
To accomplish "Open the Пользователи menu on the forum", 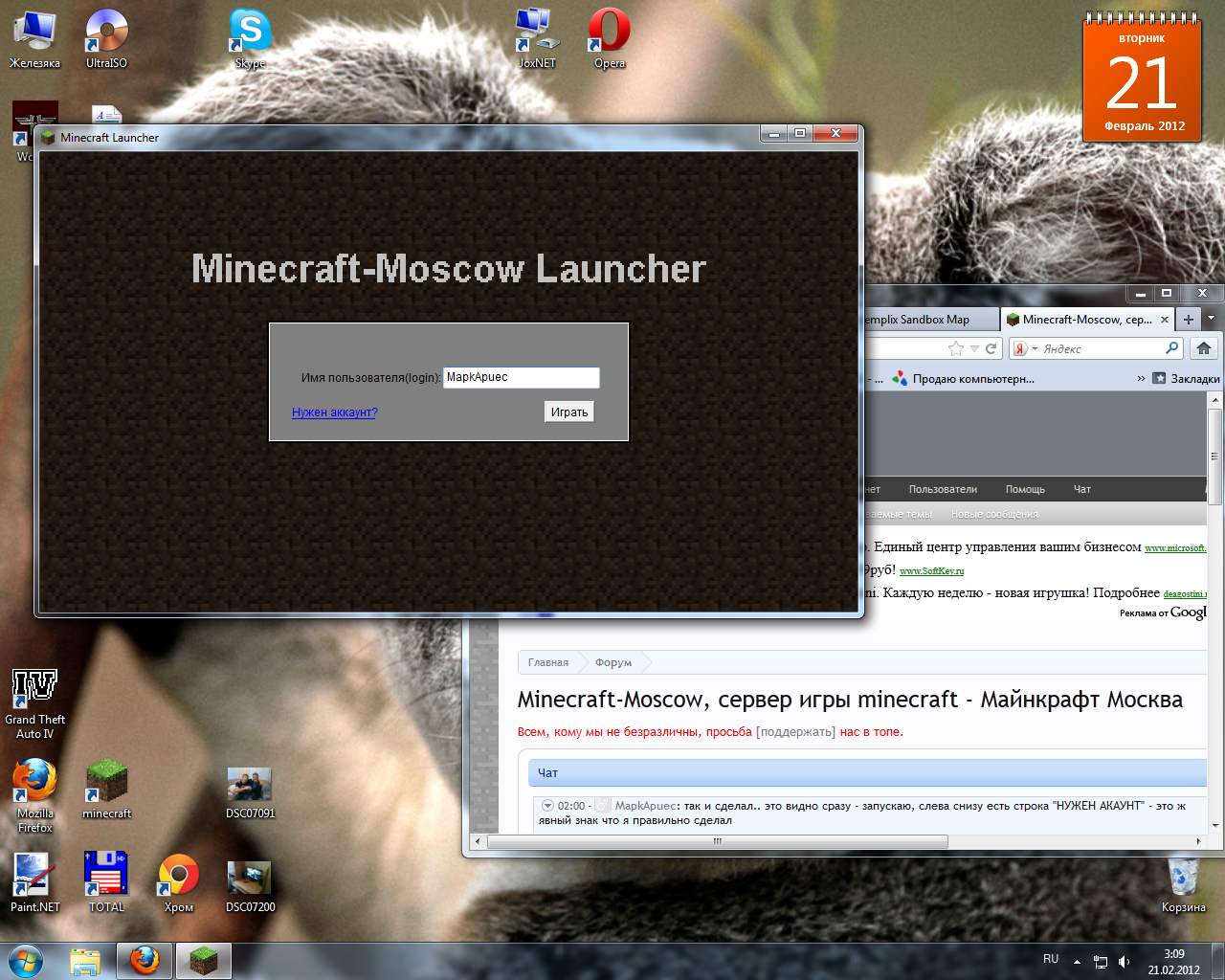I will 943,489.
